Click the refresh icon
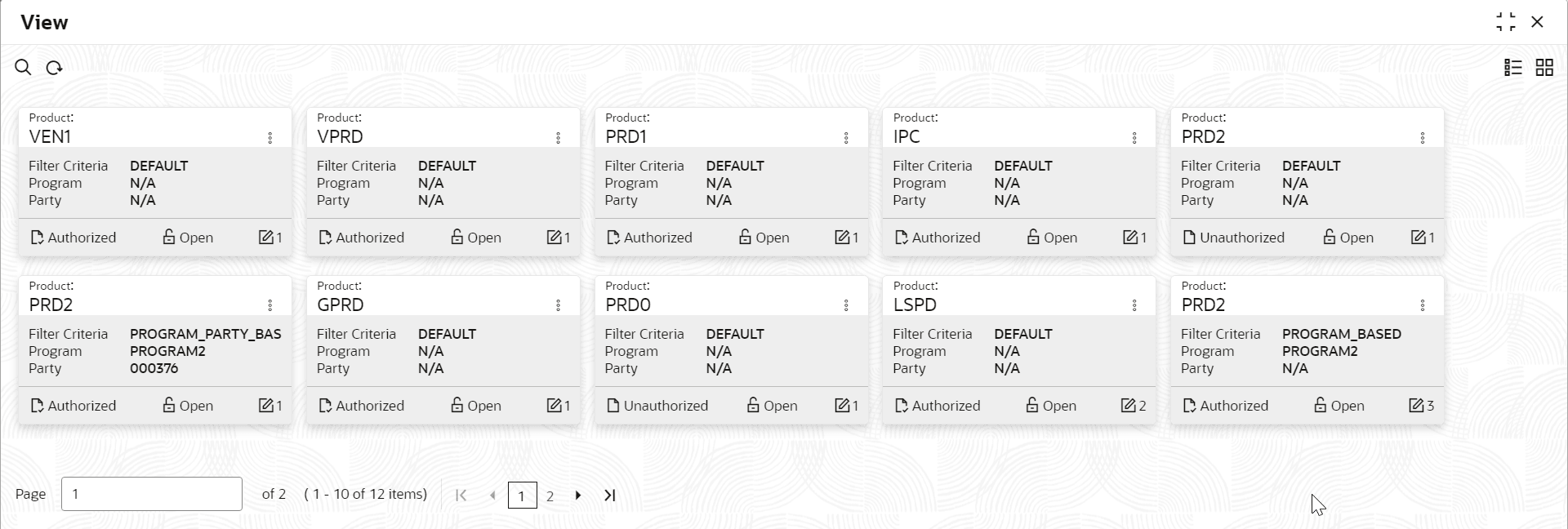 coord(55,68)
